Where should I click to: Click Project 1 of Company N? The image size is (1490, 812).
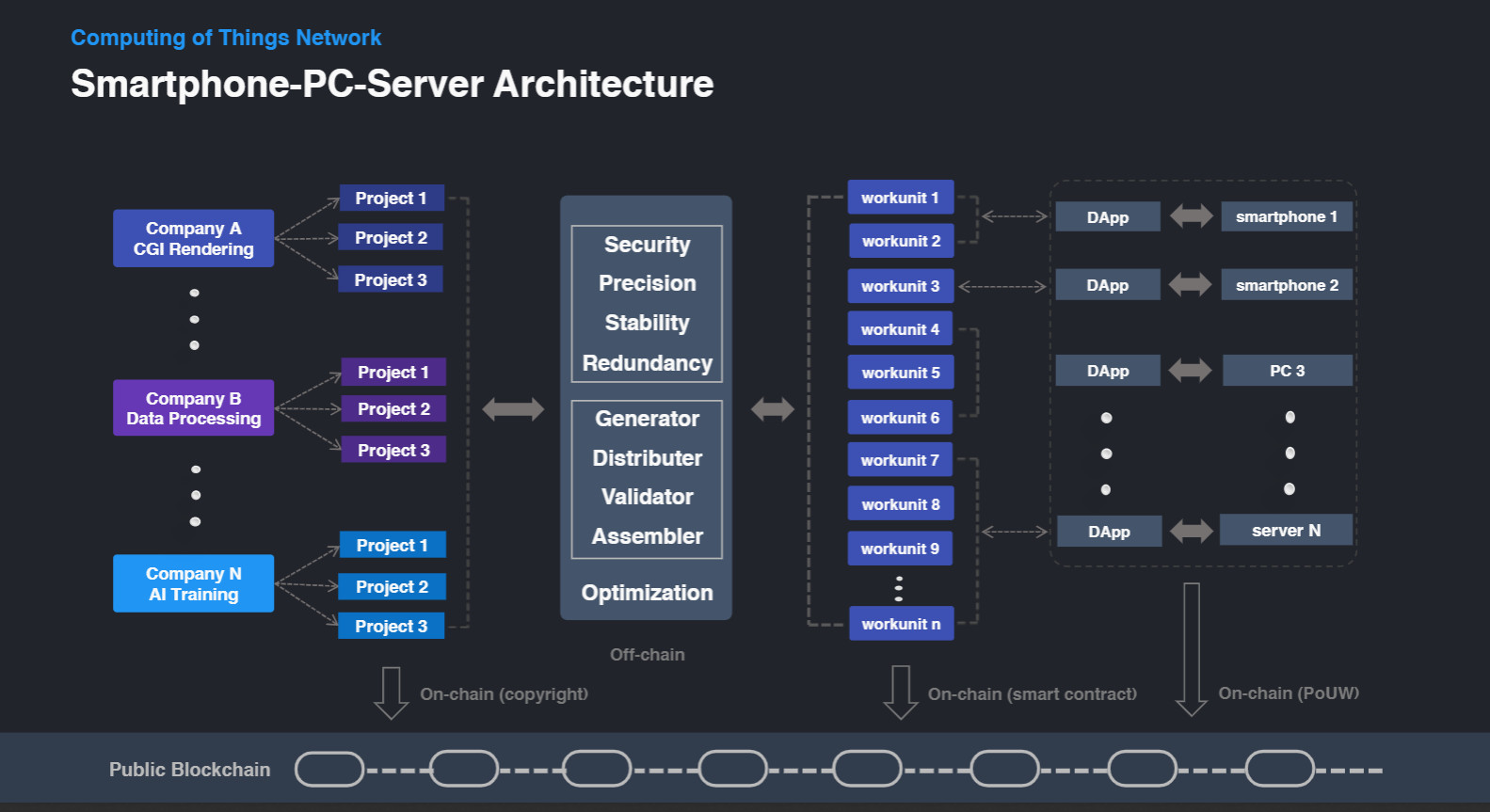click(x=392, y=545)
